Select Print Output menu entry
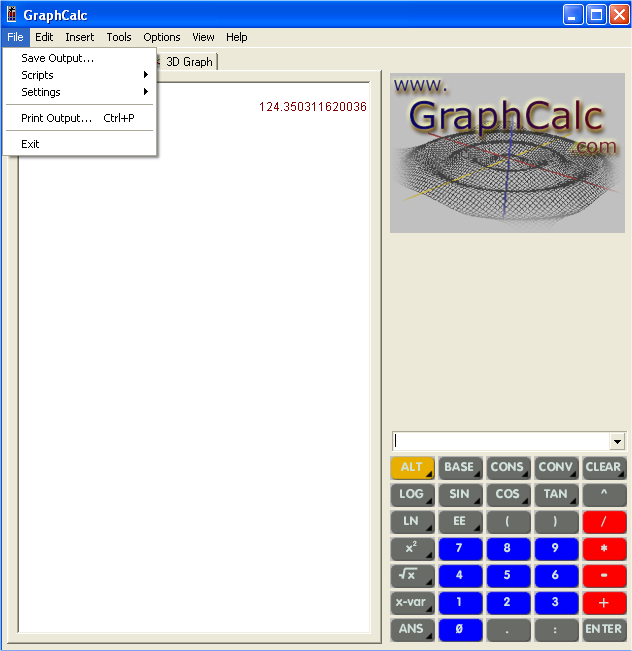This screenshot has width=632, height=651. click(x=79, y=118)
